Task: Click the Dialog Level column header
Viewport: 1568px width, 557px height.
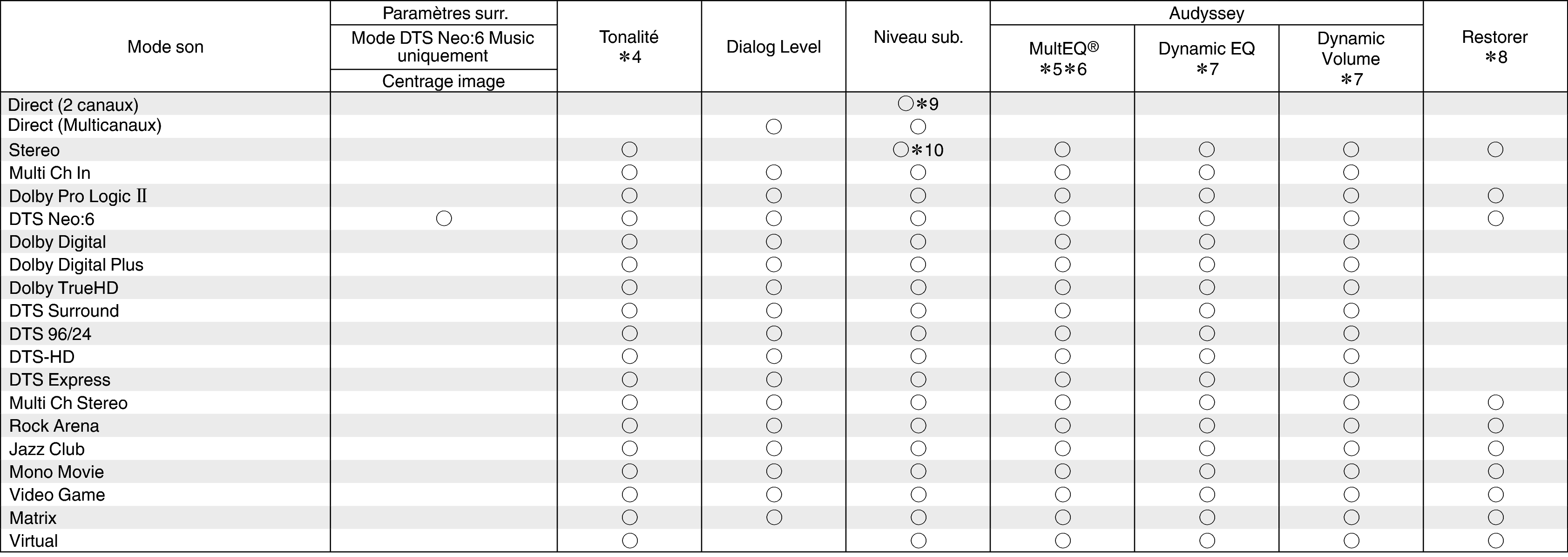Action: coord(773,47)
